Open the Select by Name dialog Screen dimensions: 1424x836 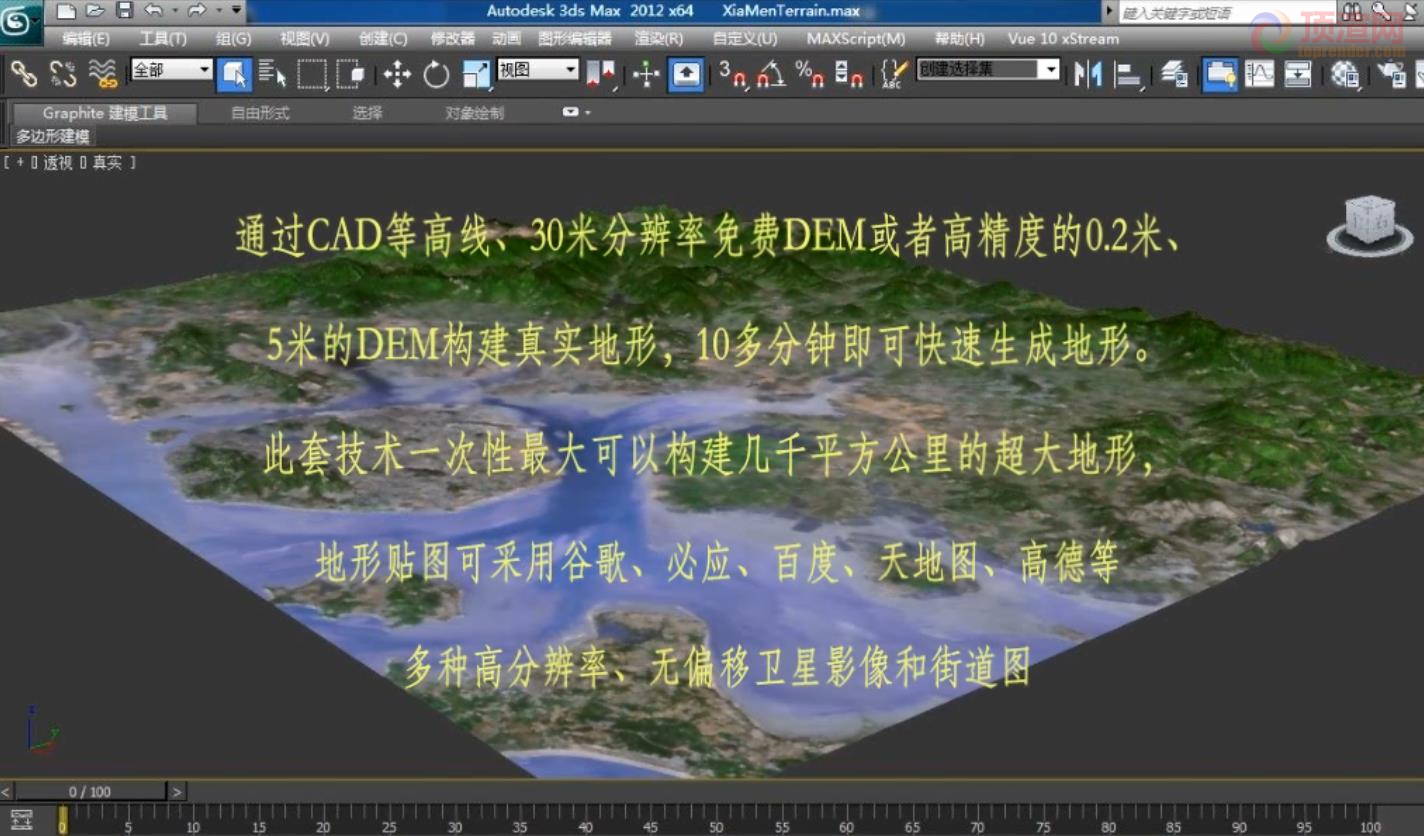[272, 74]
